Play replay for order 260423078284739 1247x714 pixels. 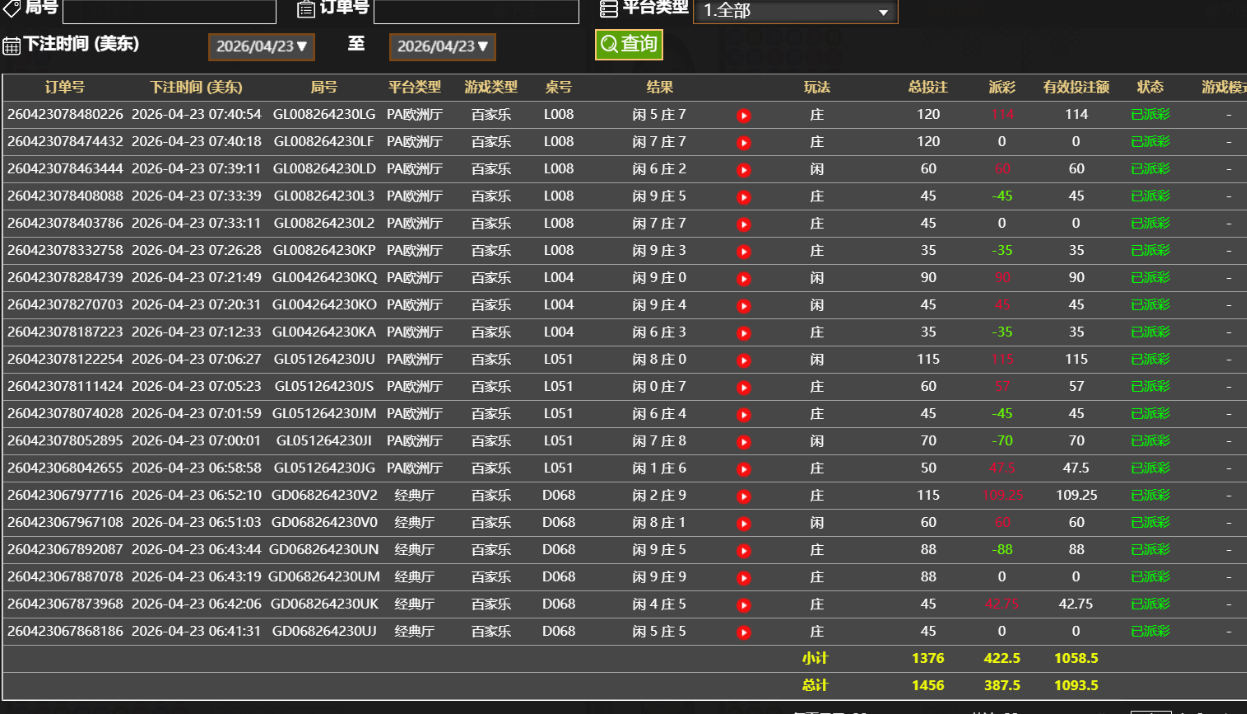pyautogui.click(x=744, y=279)
